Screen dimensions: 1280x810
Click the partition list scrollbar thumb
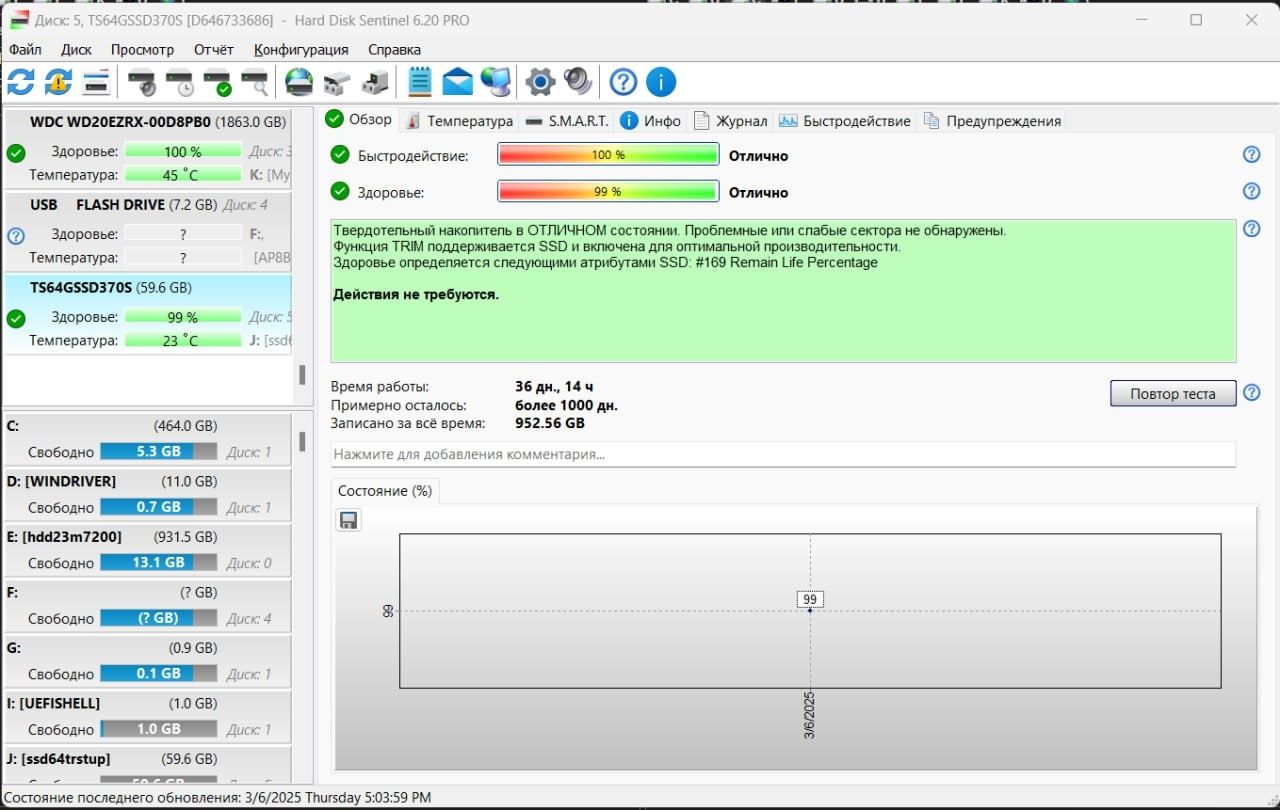[302, 441]
